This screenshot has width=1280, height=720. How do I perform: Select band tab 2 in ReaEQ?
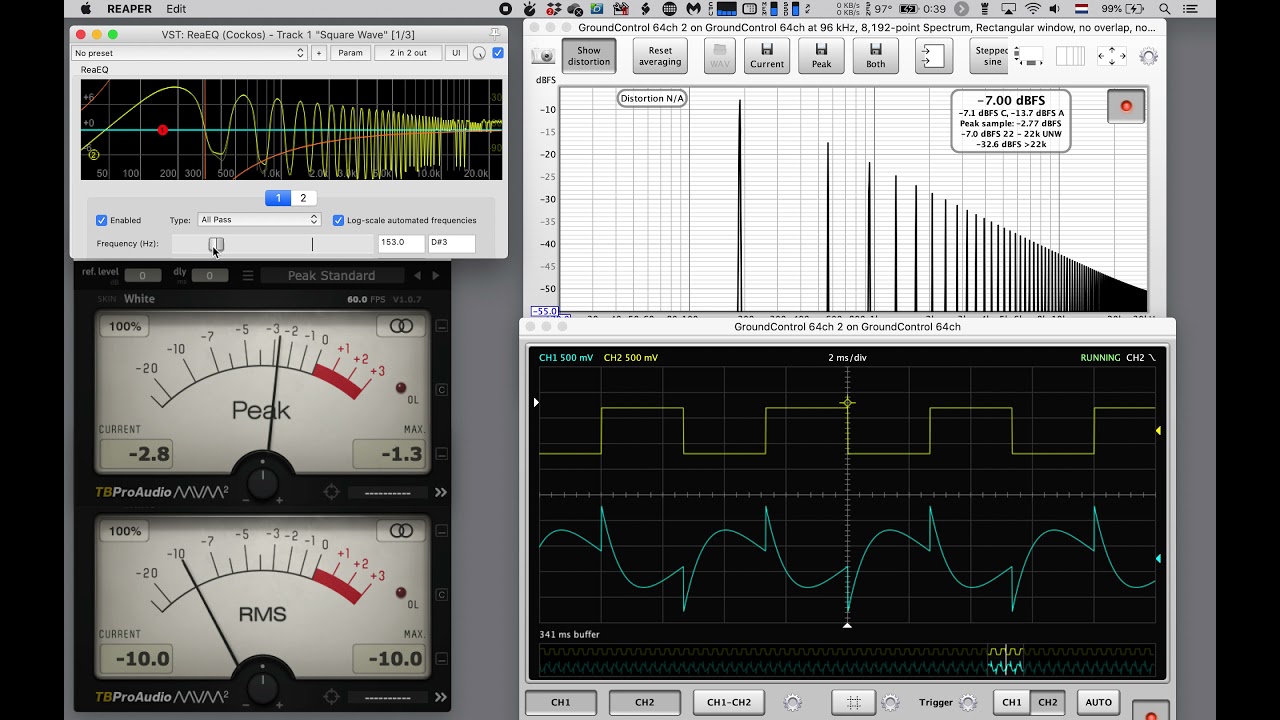pos(303,198)
